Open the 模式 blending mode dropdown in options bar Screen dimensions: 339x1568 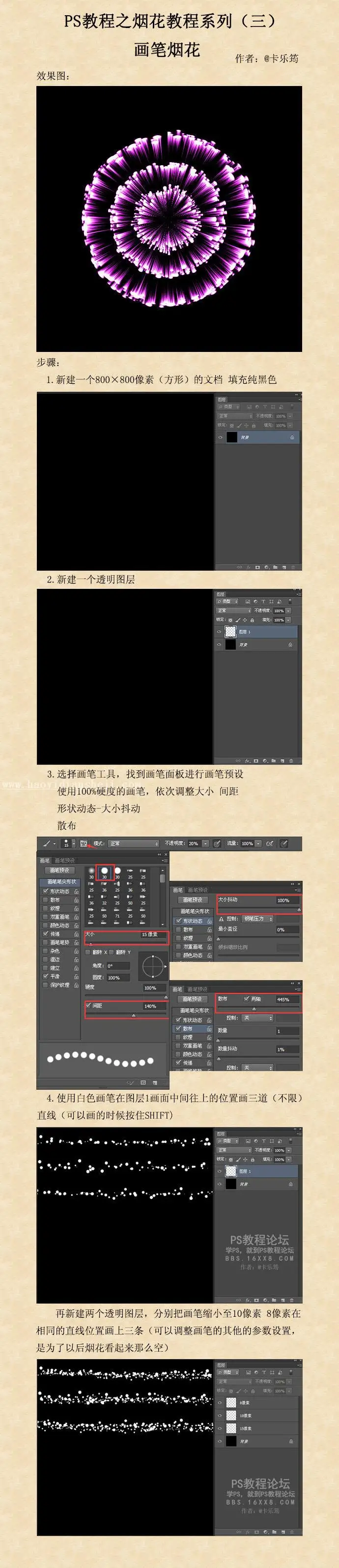(133, 843)
